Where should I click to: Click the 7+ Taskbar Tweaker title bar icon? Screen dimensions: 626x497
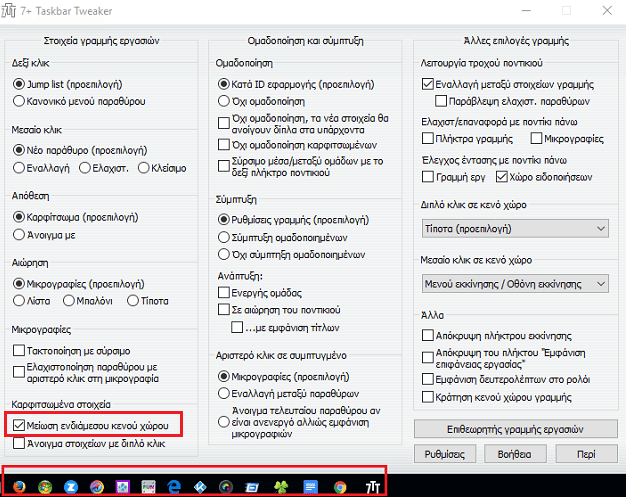(9, 11)
